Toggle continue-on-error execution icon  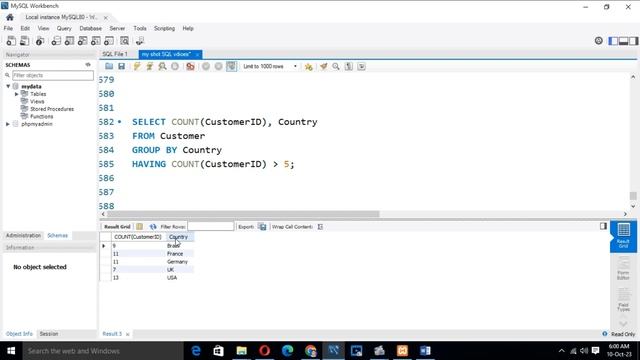click(190, 66)
